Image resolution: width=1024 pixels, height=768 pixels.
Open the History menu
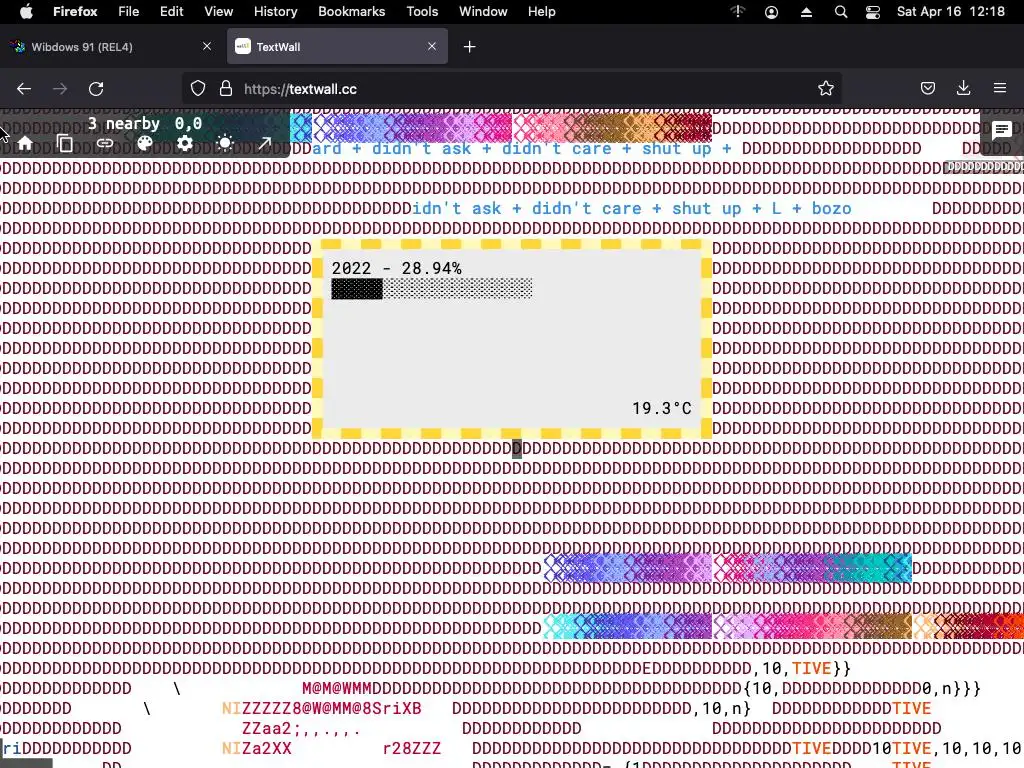click(275, 12)
